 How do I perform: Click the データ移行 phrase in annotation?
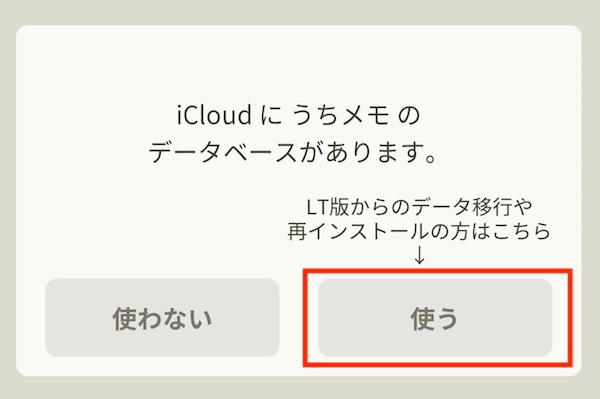(x=472, y=207)
